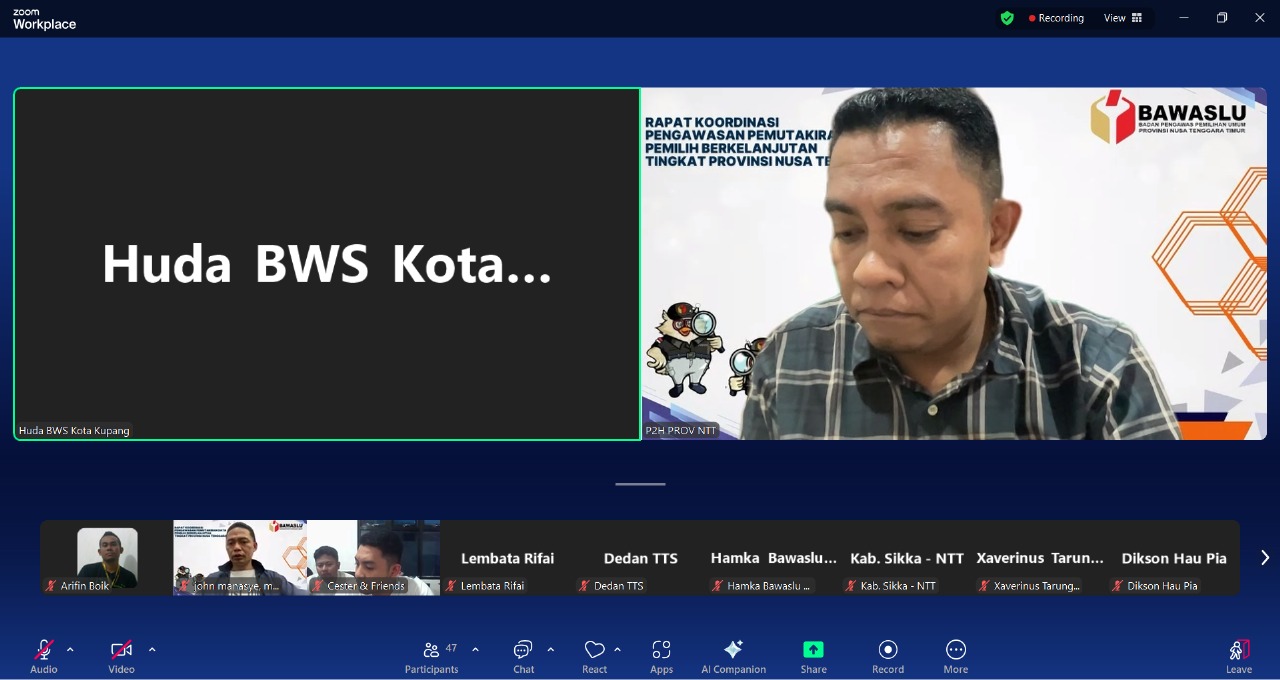Unmute microphone with the Audio button
1280x680 pixels.
pyautogui.click(x=44, y=656)
